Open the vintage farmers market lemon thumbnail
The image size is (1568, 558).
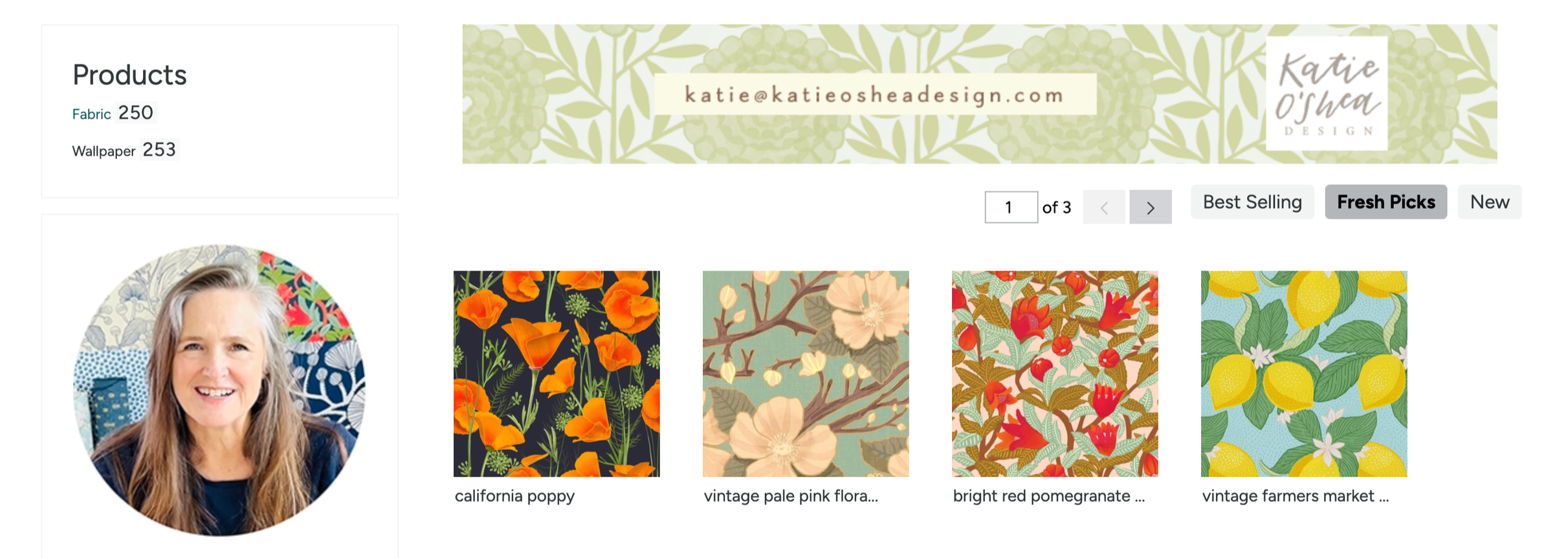1304,374
